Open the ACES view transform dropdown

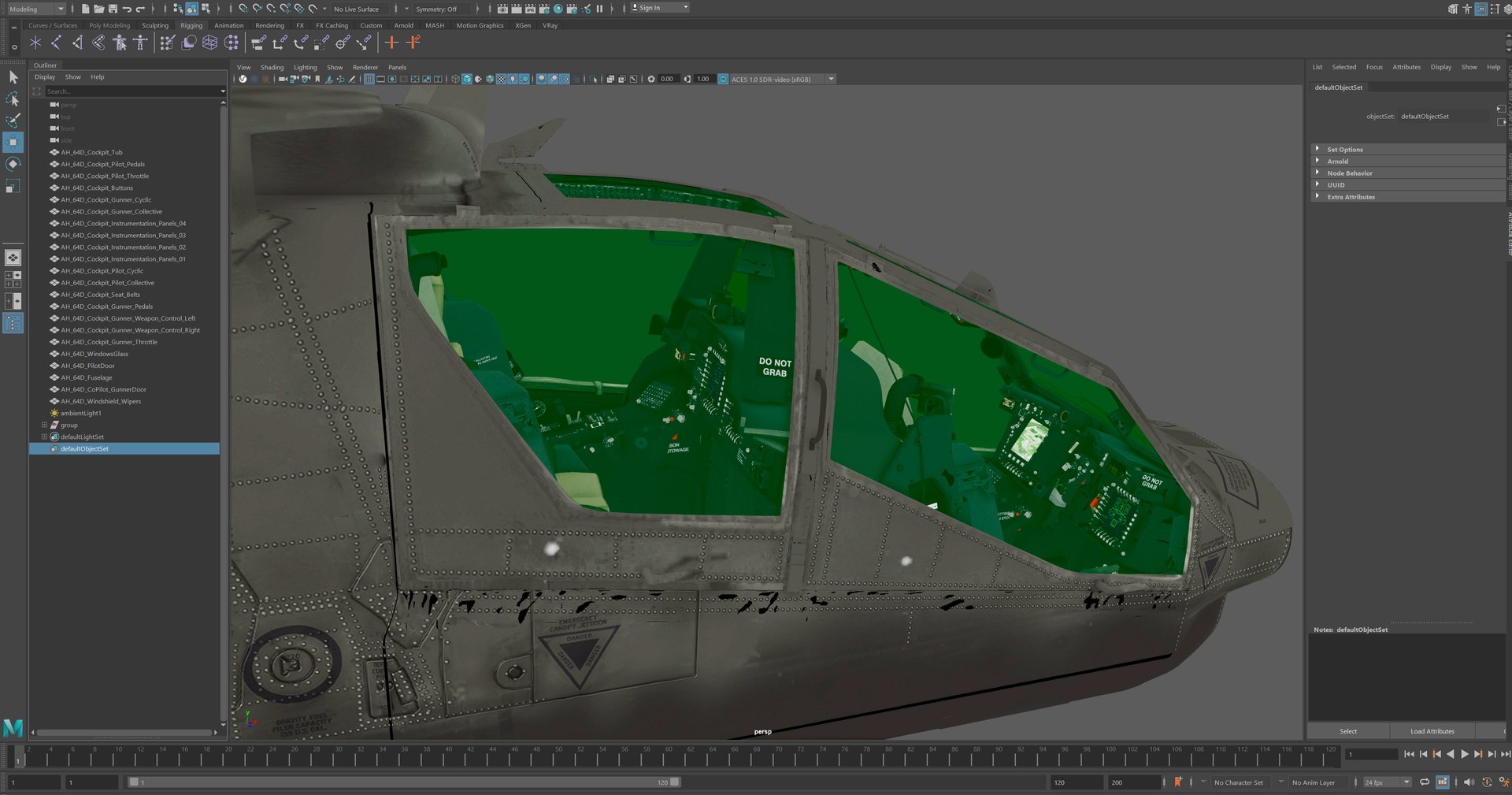(x=782, y=79)
